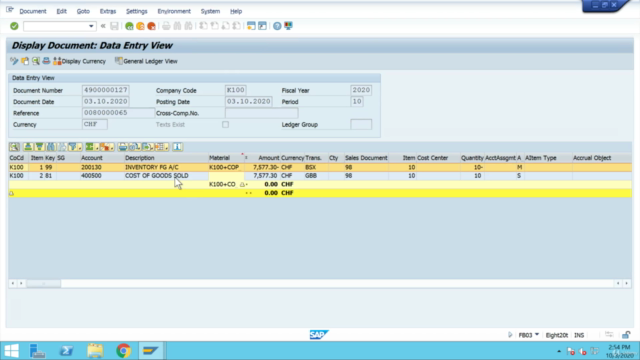Click the Create New Session icon
Viewport: 640px width, 360px height.
(x=251, y=26)
